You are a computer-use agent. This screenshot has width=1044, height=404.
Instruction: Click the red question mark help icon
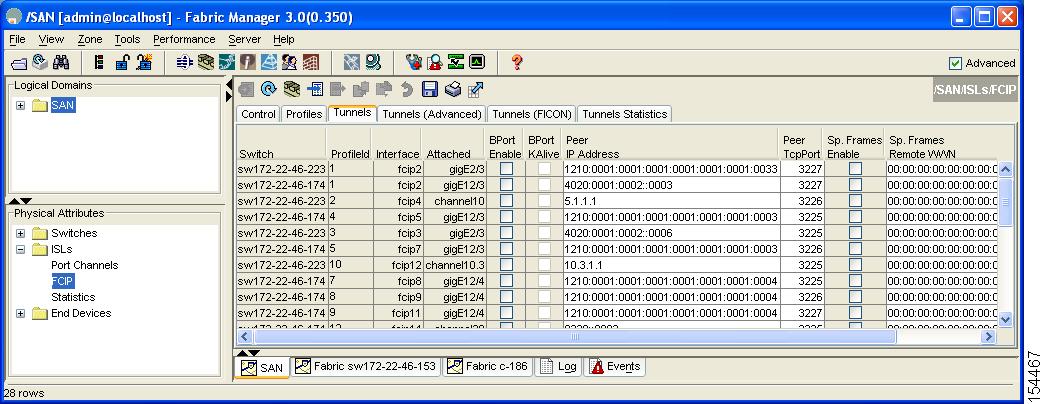[517, 63]
